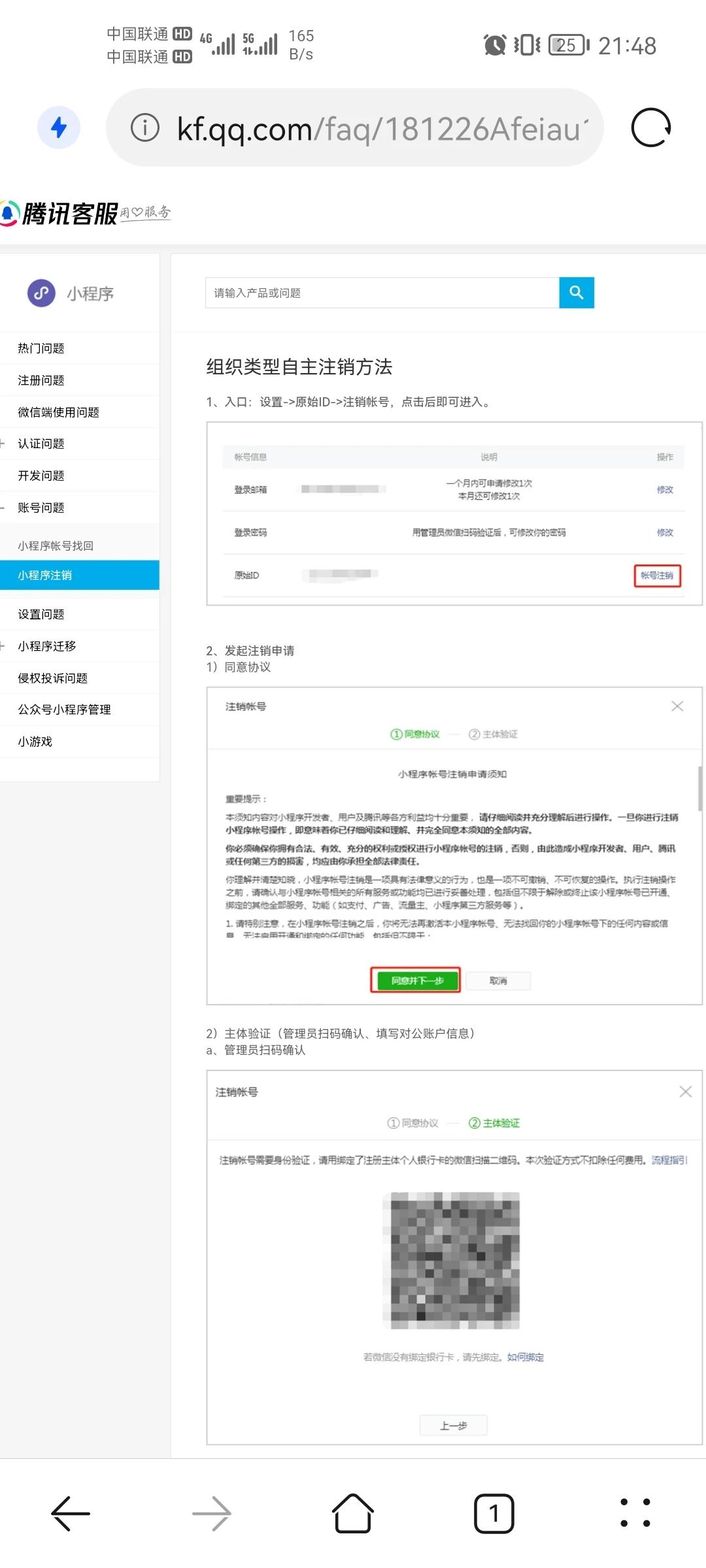Select highlighted 小程序注销 sub-item

pyautogui.click(x=80, y=575)
